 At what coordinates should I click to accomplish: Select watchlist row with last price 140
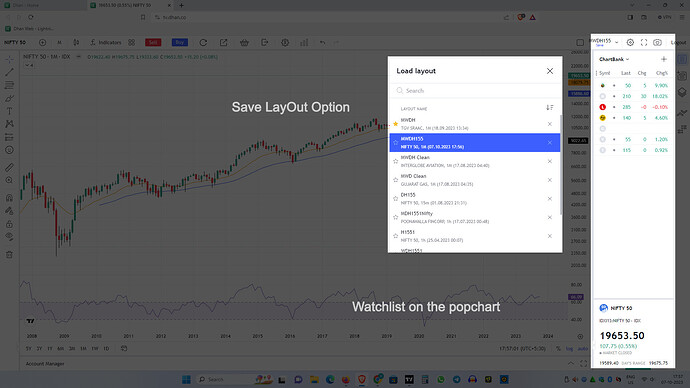point(634,118)
